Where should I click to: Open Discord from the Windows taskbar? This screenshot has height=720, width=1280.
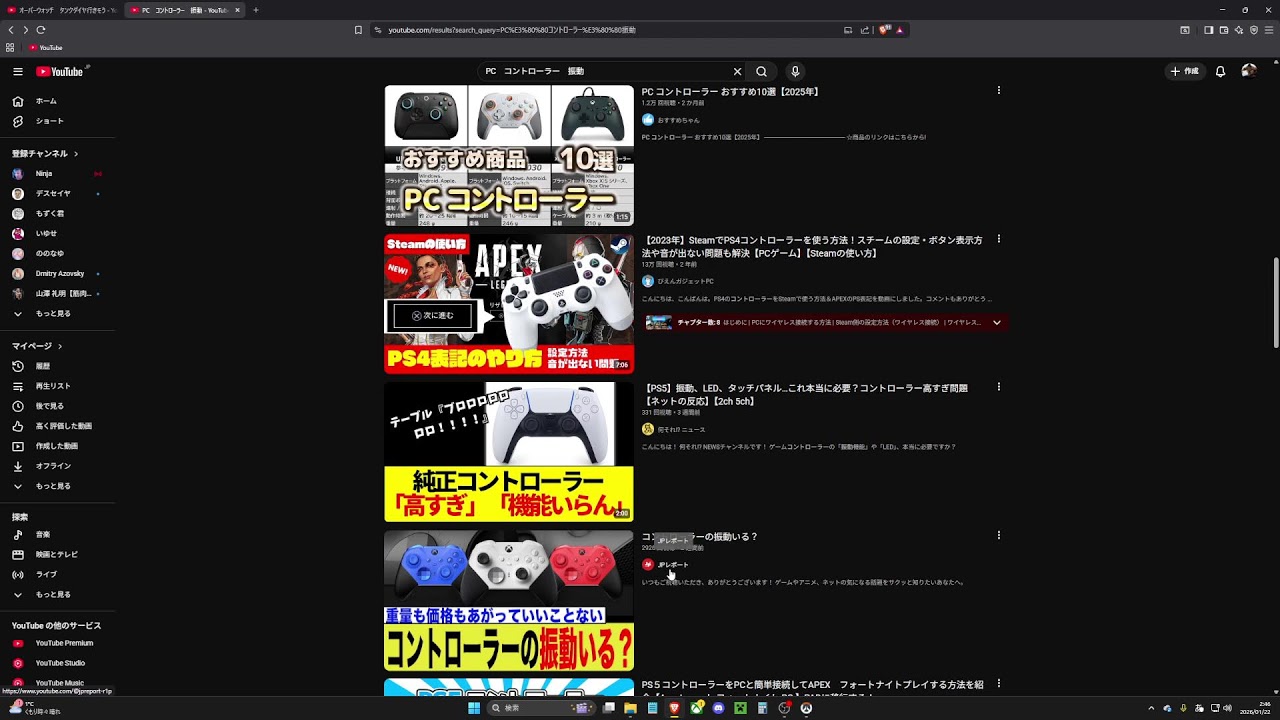(x=718, y=708)
